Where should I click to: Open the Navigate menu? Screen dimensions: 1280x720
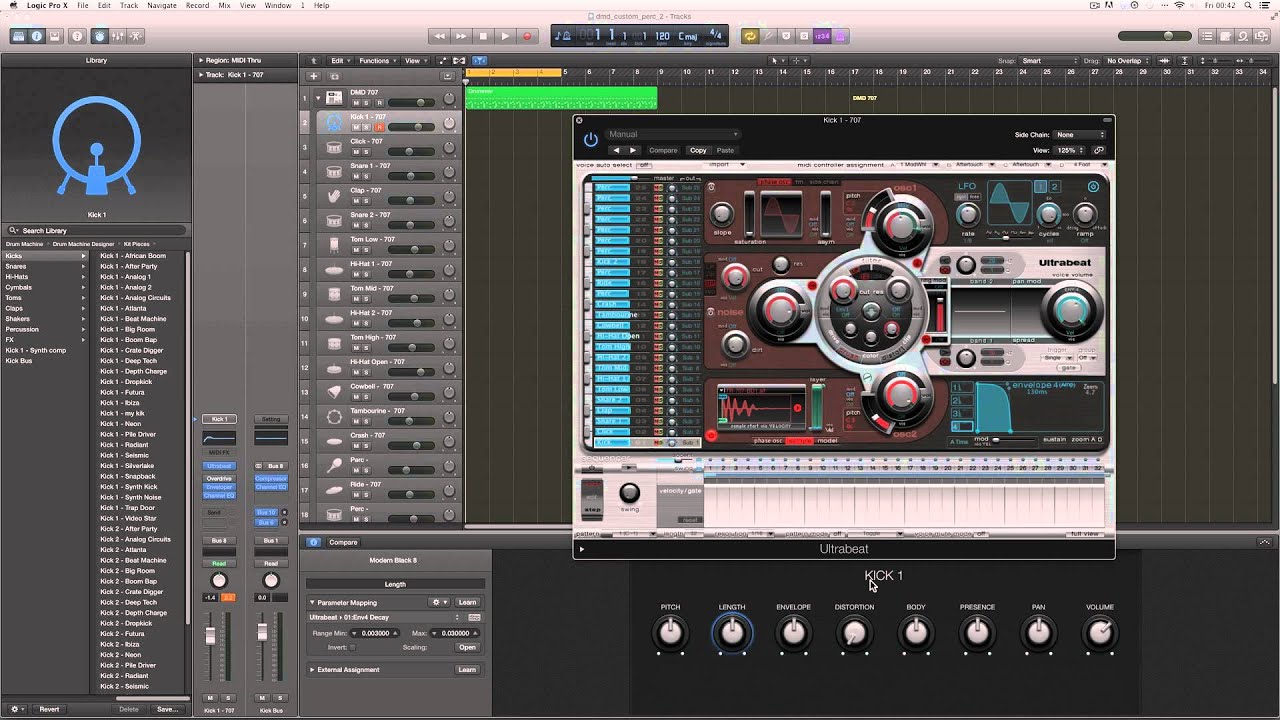click(x=162, y=5)
